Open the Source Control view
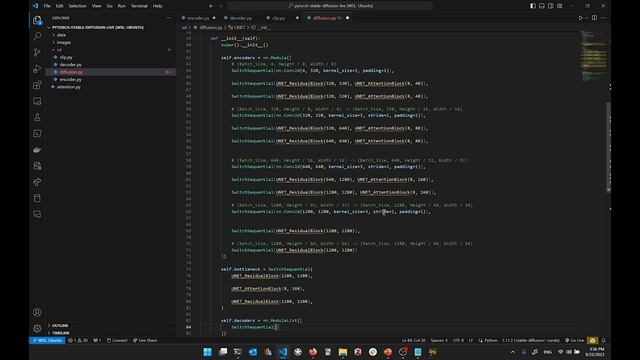Viewport: 640px width, 360px height. (37, 52)
